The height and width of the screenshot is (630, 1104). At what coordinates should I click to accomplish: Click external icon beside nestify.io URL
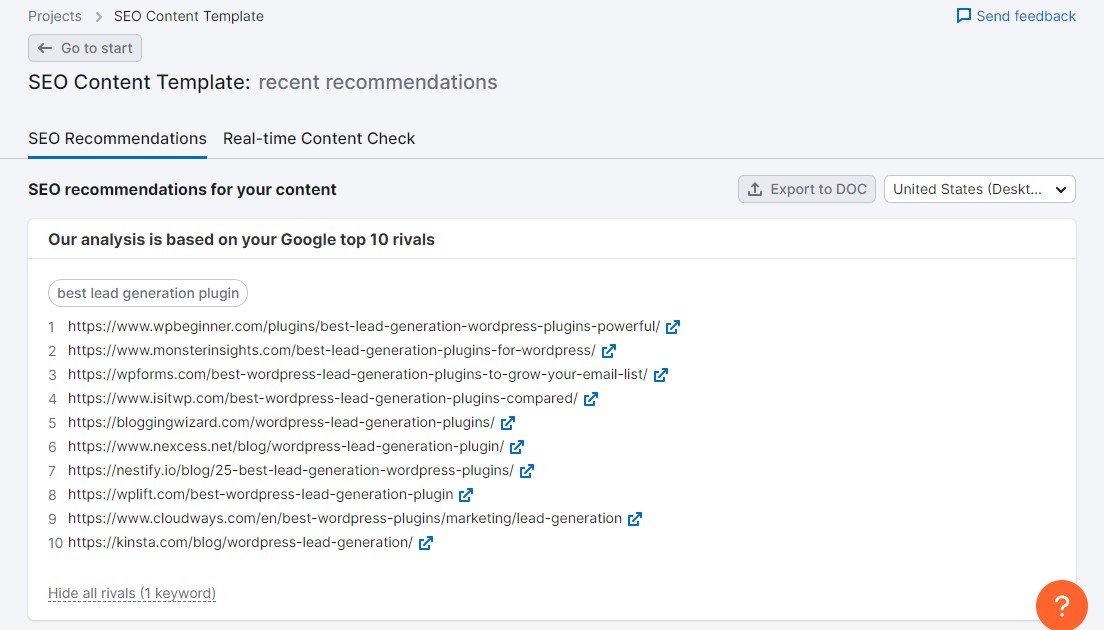pyautogui.click(x=527, y=470)
